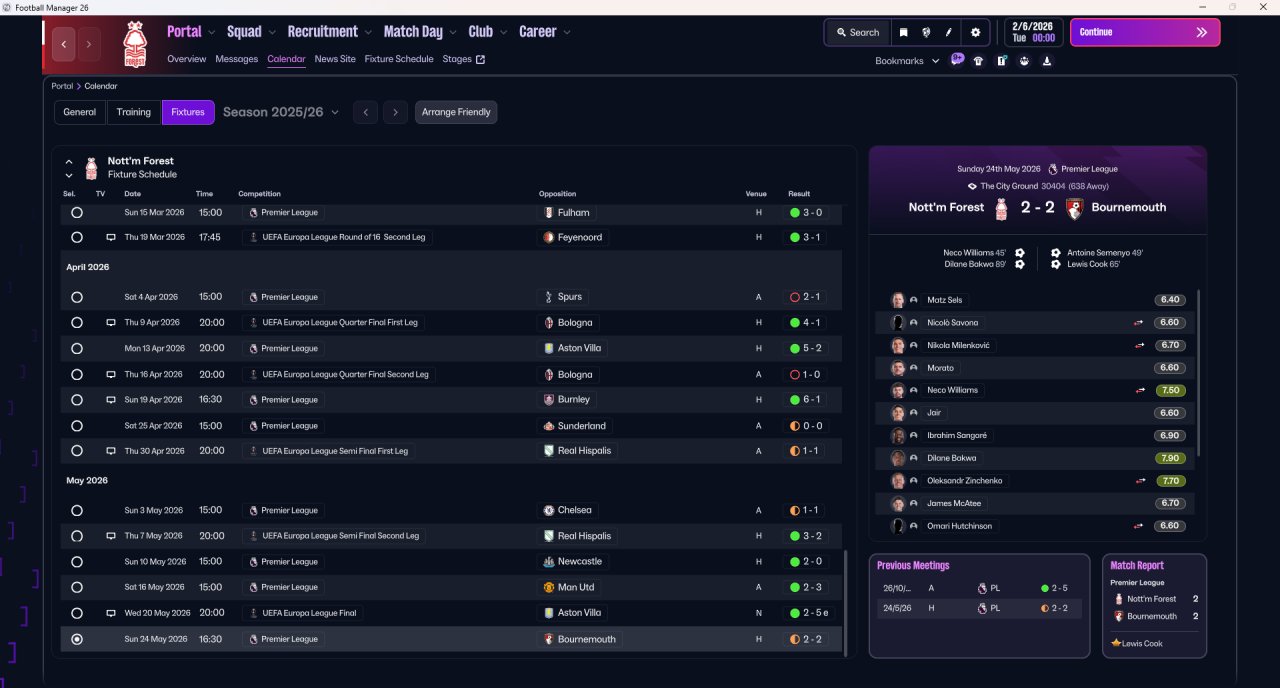Click the Portal breadcrumb link
The width and height of the screenshot is (1280, 688).
point(62,86)
